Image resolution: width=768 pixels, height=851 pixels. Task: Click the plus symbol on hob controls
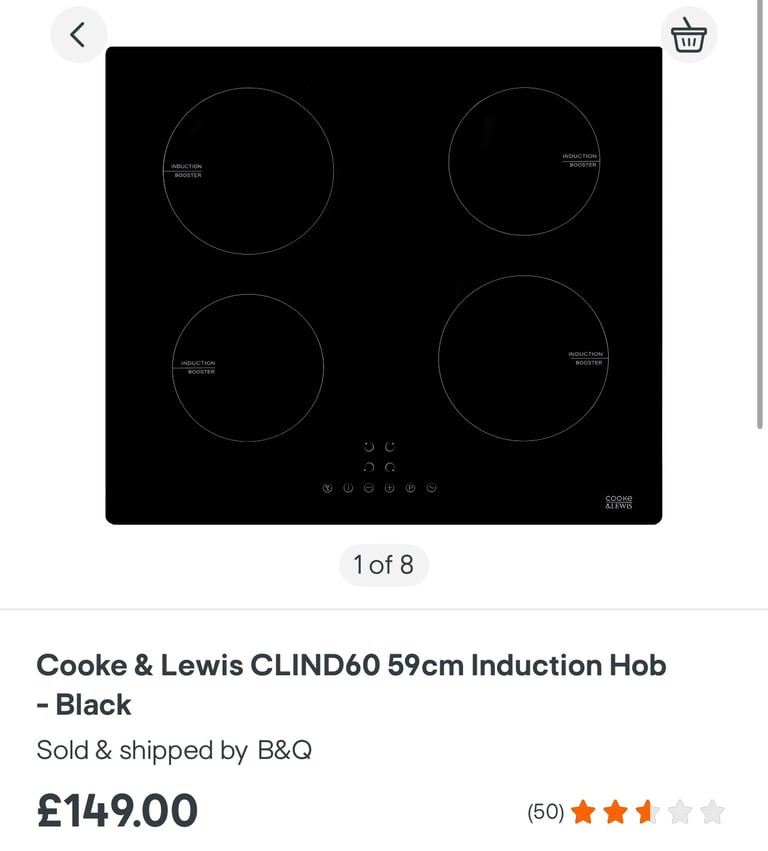click(x=389, y=488)
